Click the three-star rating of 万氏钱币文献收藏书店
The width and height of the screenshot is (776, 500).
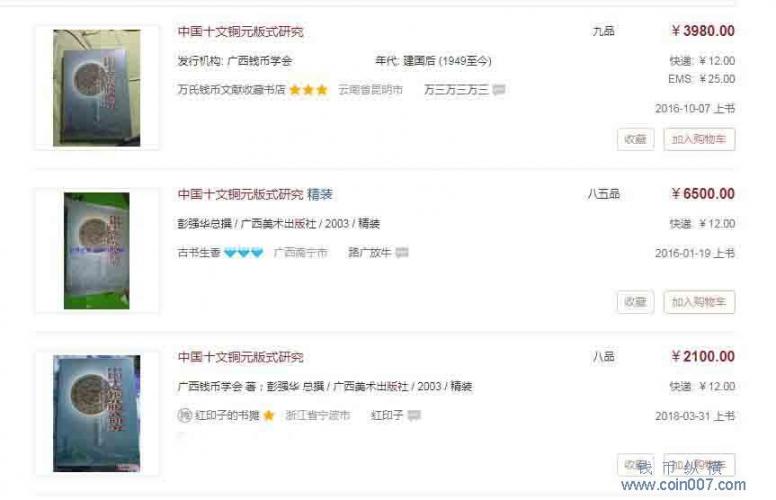pyautogui.click(x=308, y=90)
